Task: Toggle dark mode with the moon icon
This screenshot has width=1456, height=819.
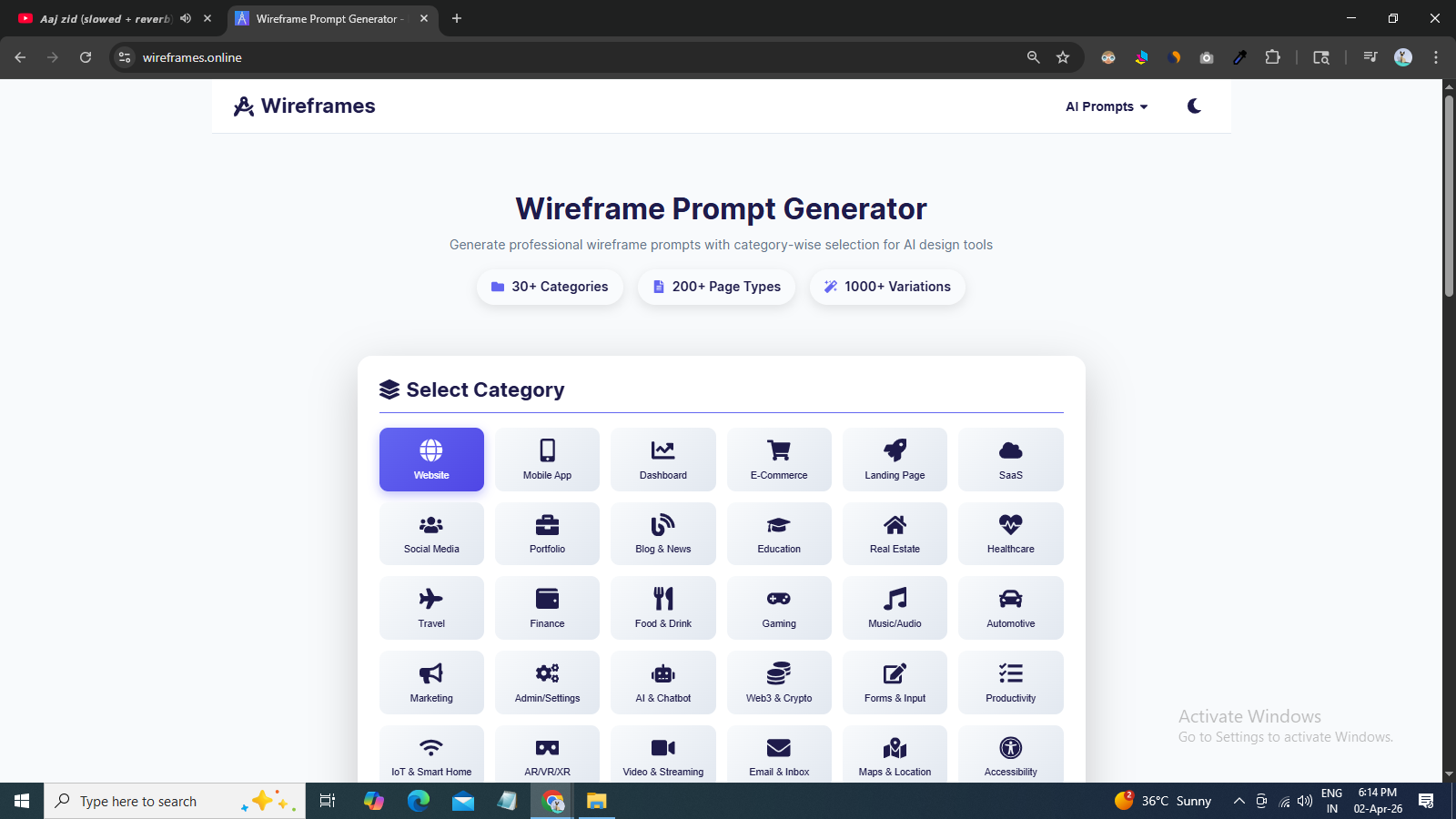Action: pyautogui.click(x=1193, y=106)
